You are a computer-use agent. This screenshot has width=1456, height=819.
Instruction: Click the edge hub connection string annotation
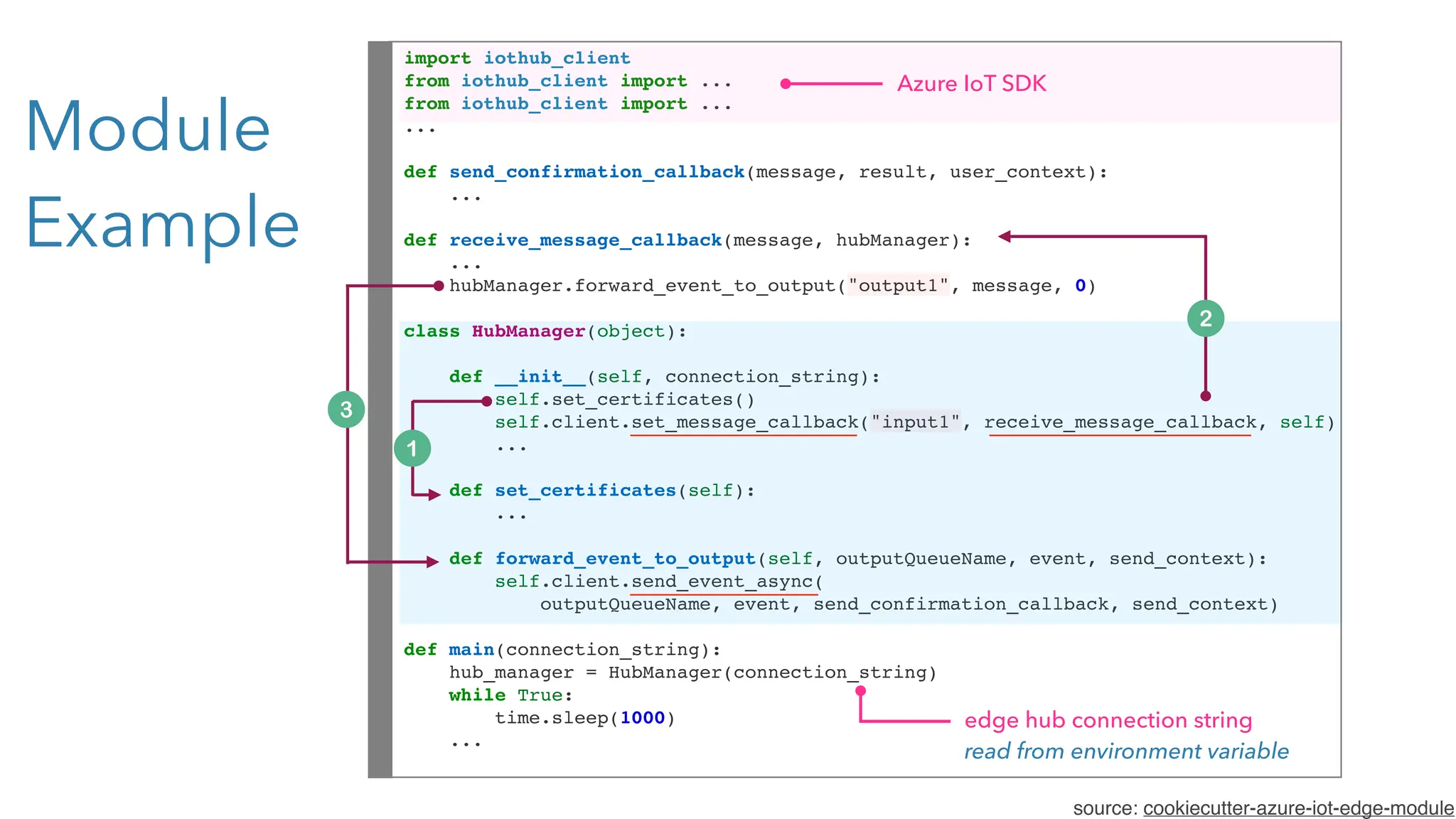tap(1108, 720)
